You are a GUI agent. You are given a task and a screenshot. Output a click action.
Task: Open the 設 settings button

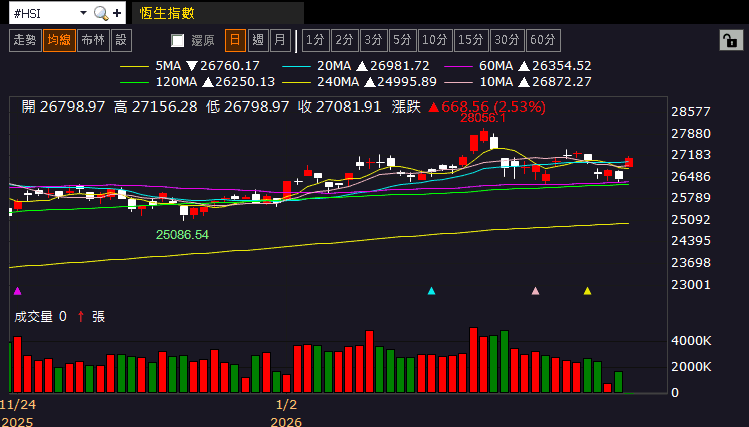tap(121, 40)
